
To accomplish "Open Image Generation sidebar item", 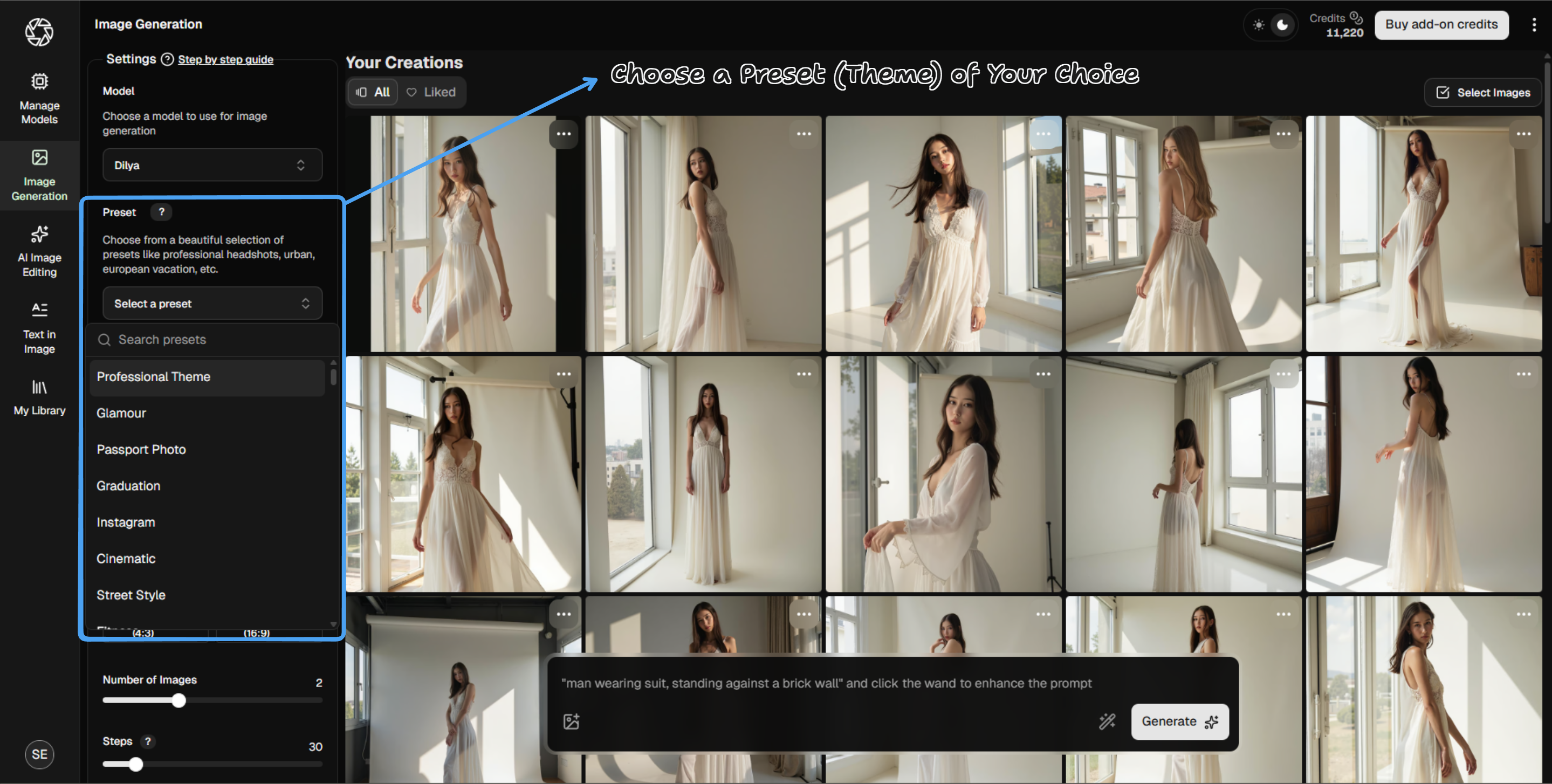I will 39,175.
